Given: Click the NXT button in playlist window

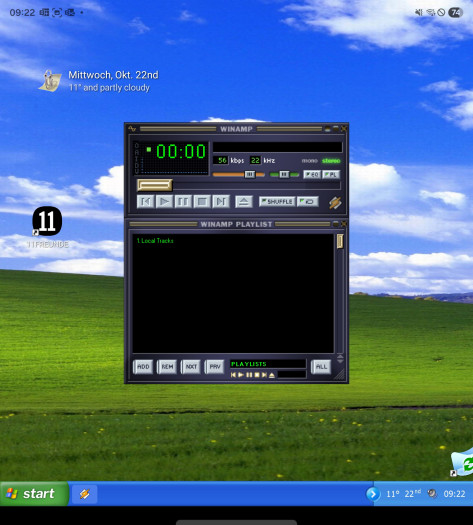Looking at the screenshot, I should [x=191, y=367].
